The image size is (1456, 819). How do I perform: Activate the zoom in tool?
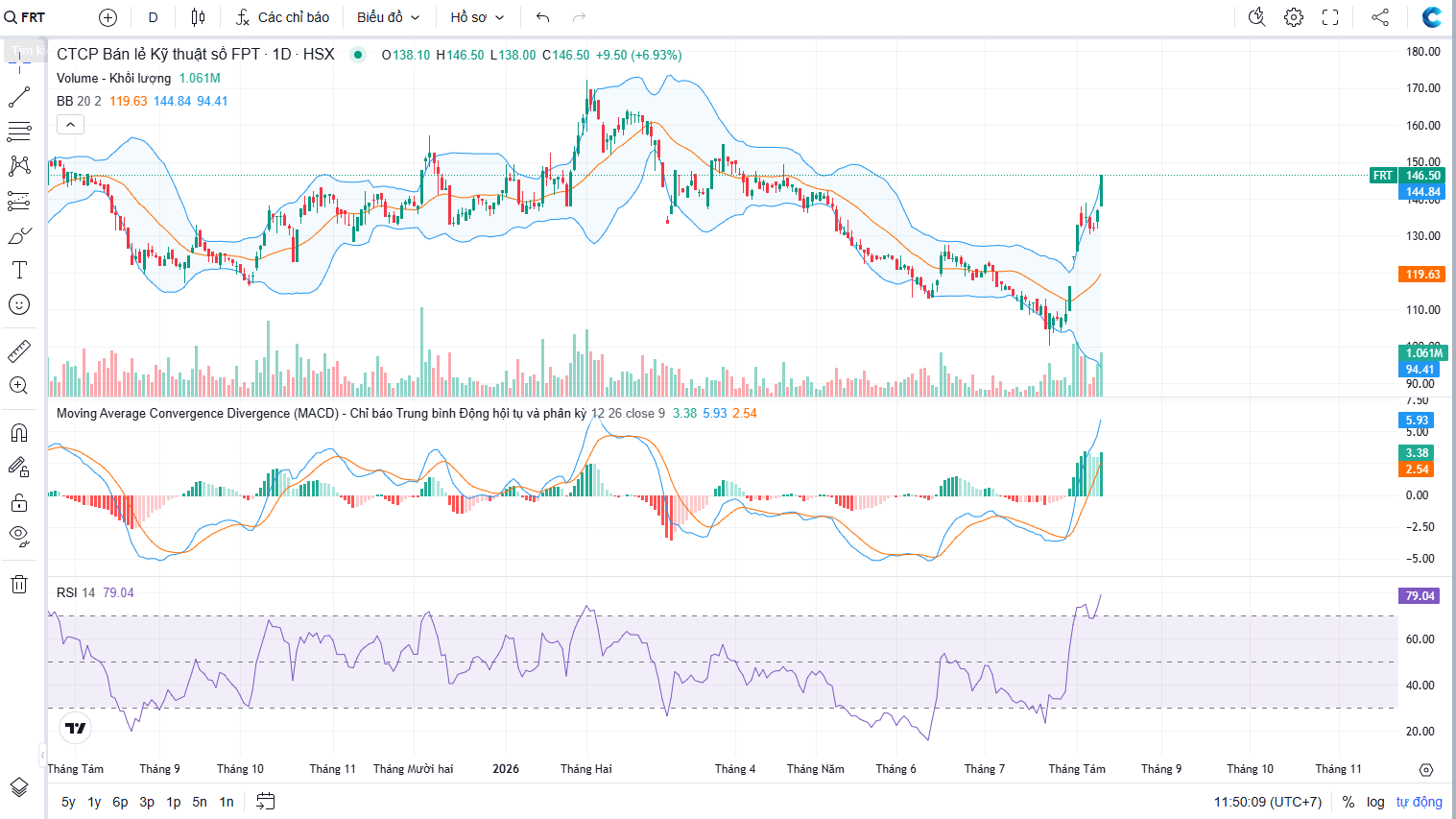pyautogui.click(x=19, y=386)
